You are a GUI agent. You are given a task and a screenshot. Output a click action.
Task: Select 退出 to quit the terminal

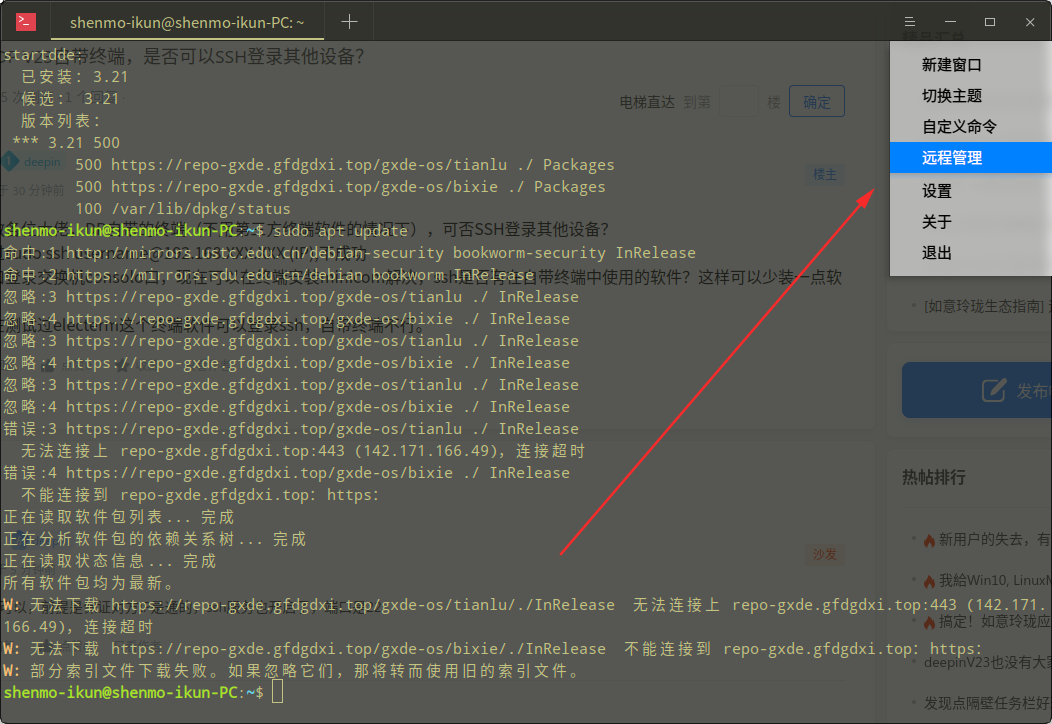tap(971, 253)
